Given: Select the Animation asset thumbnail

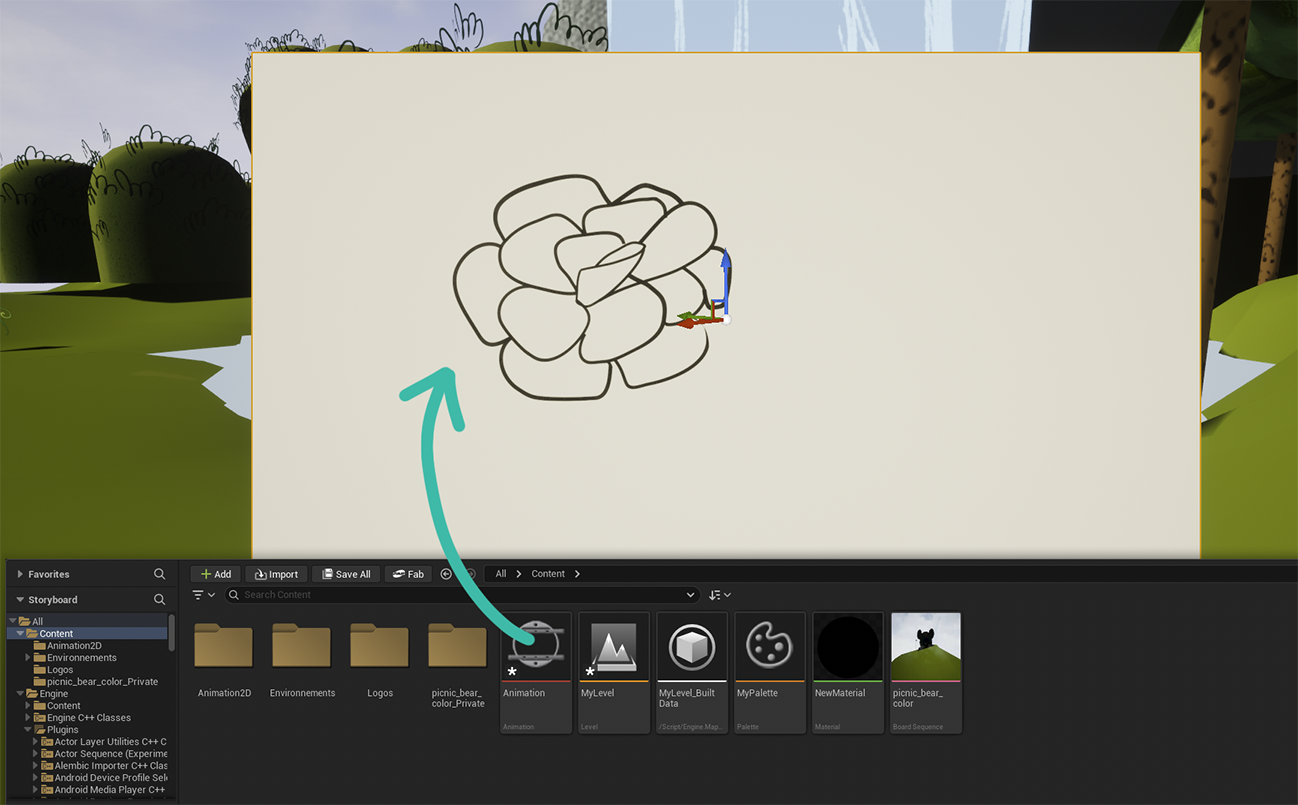Looking at the screenshot, I should (536, 647).
